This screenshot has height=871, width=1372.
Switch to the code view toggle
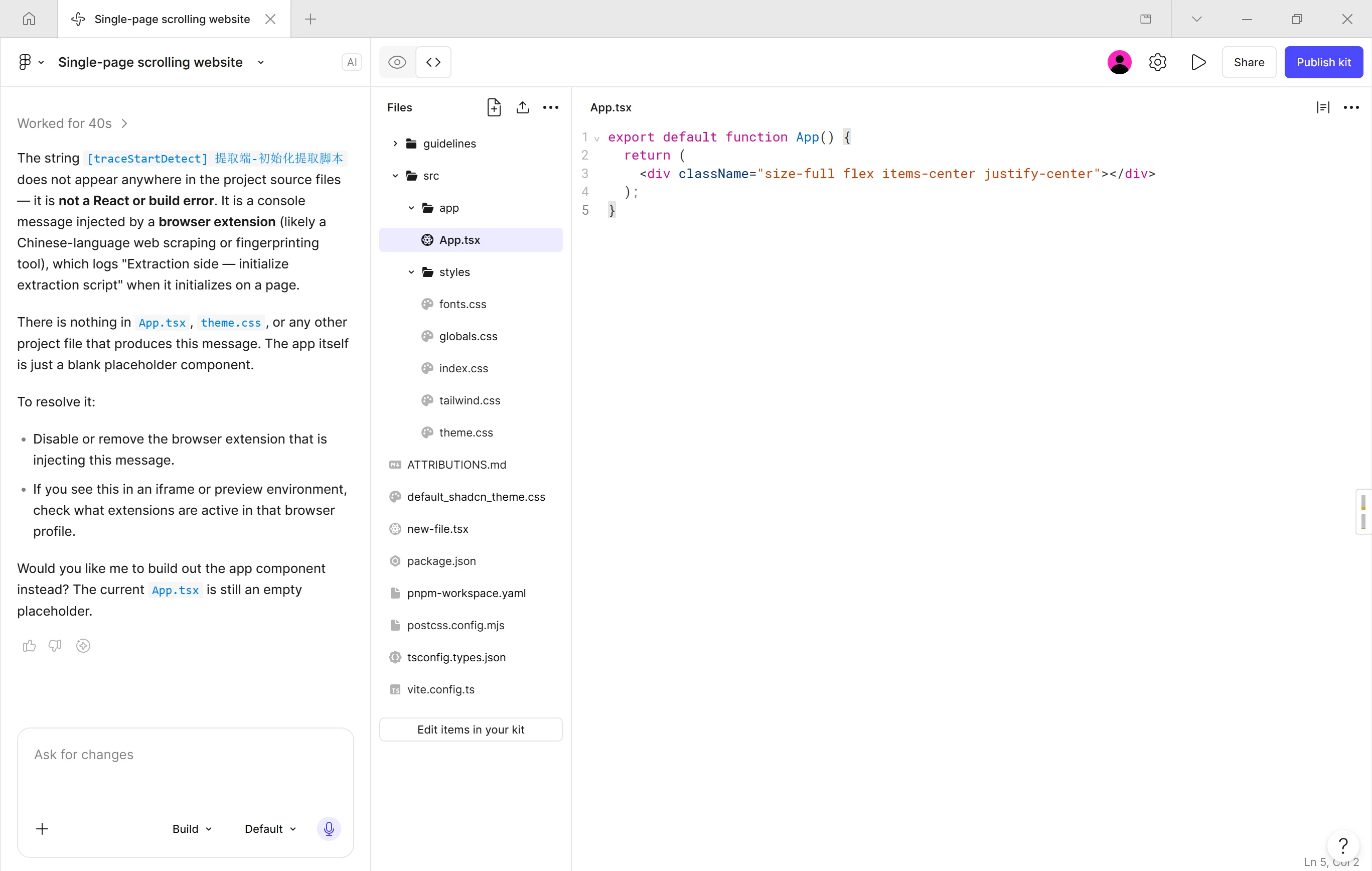433,62
